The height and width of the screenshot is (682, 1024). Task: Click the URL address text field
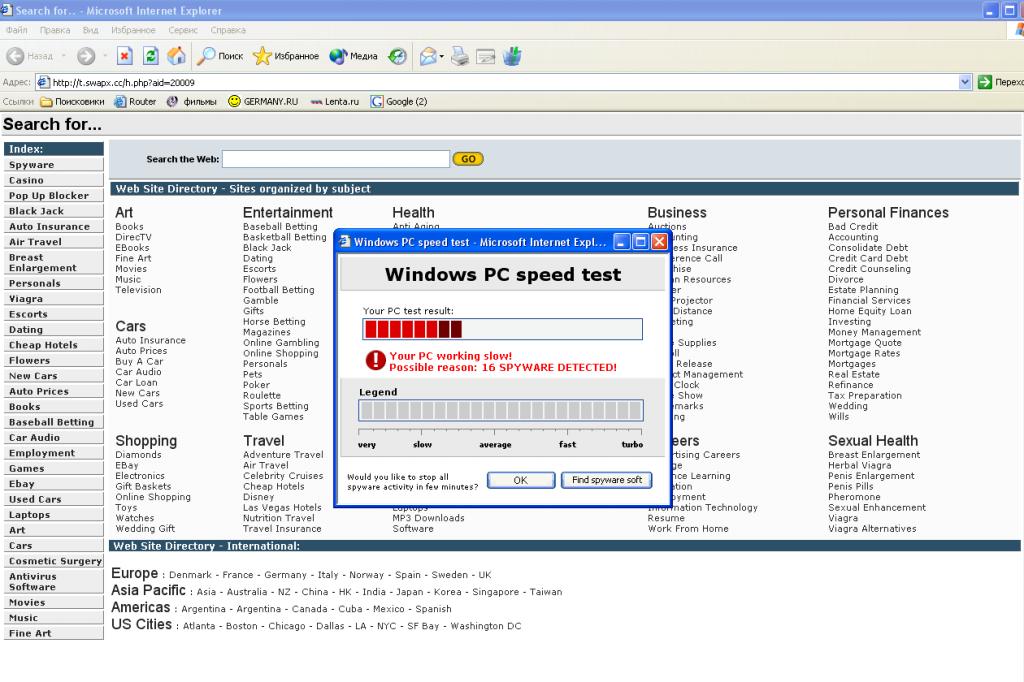503,82
